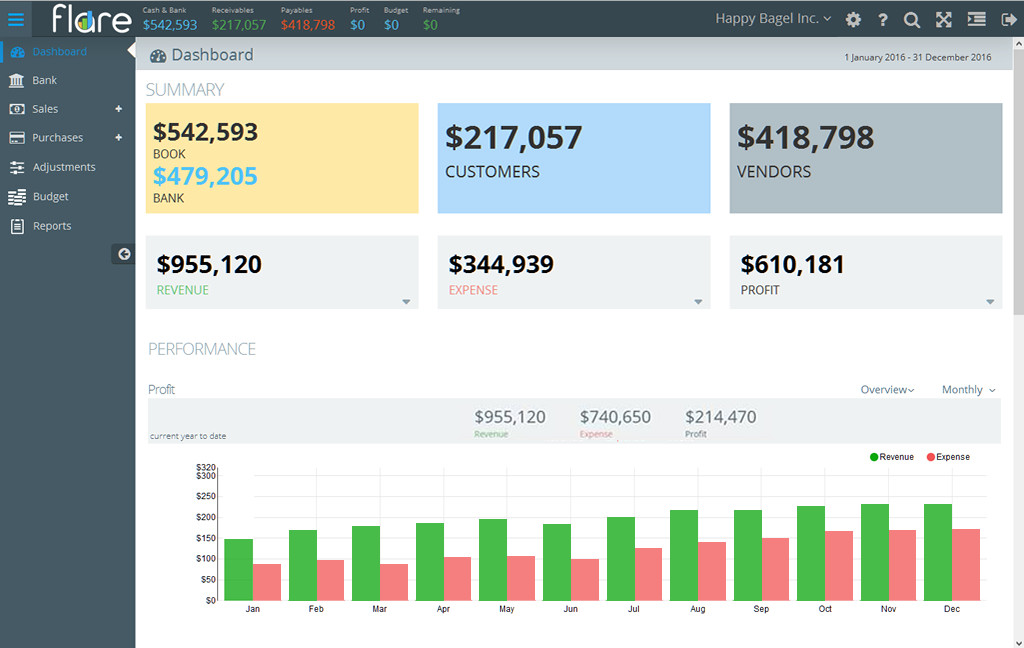Toggle fullscreen with the expand icon

[943, 20]
